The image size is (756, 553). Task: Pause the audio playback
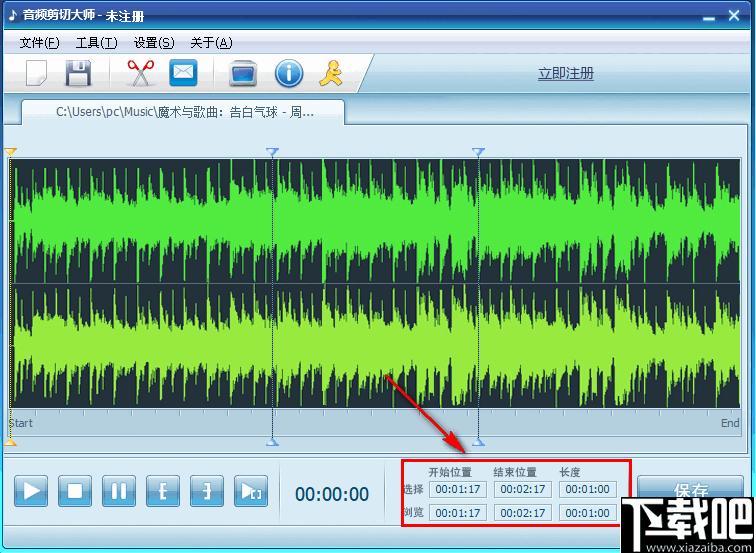(x=119, y=491)
